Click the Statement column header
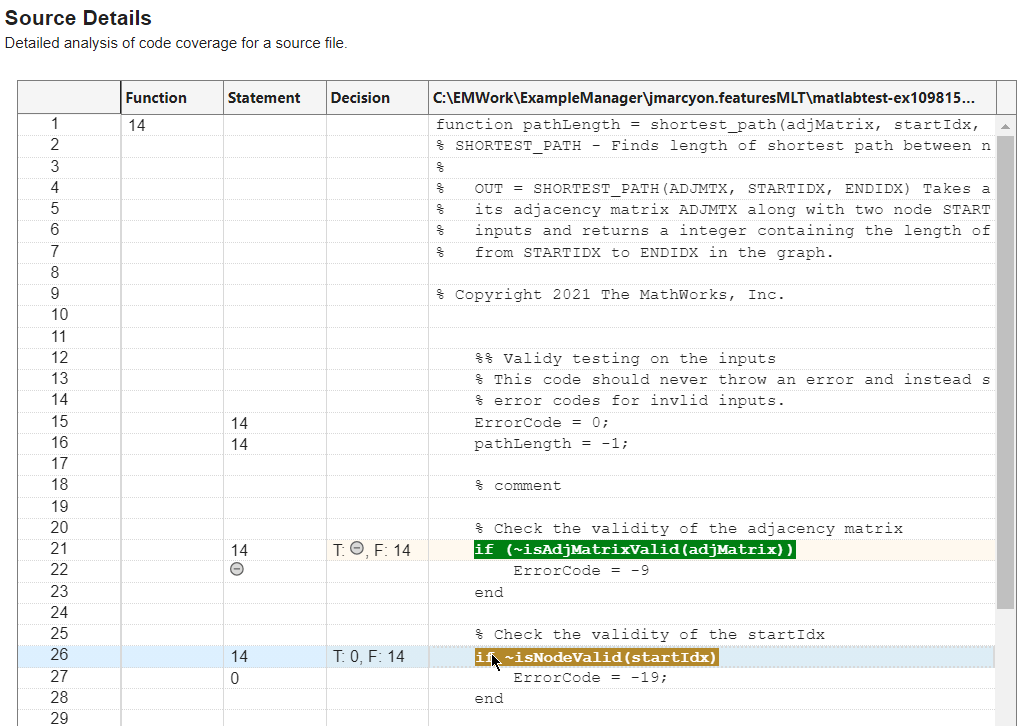This screenshot has width=1031, height=726. coord(264,98)
